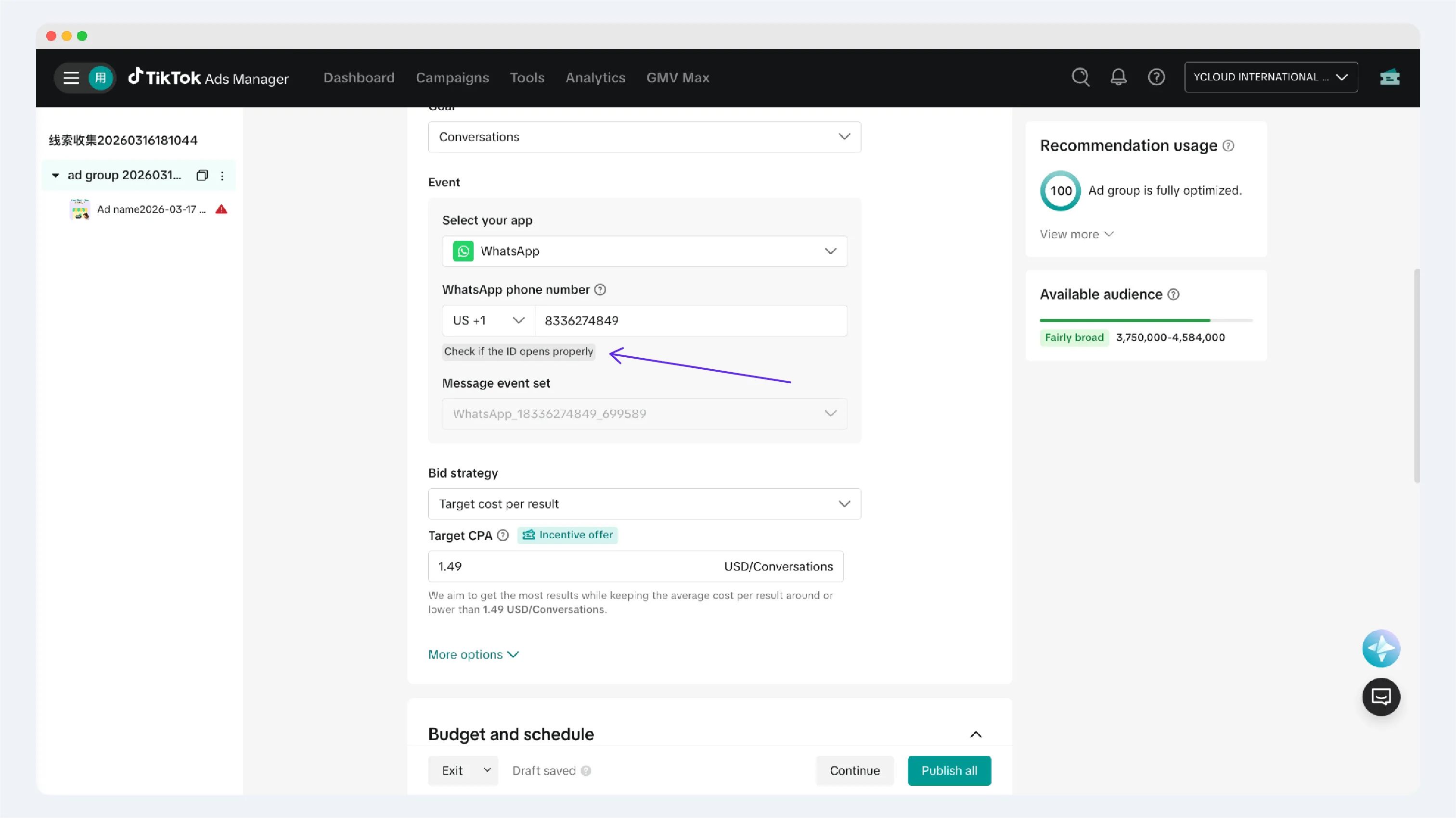
Task: Click the green account avatar badge
Action: tap(101, 78)
